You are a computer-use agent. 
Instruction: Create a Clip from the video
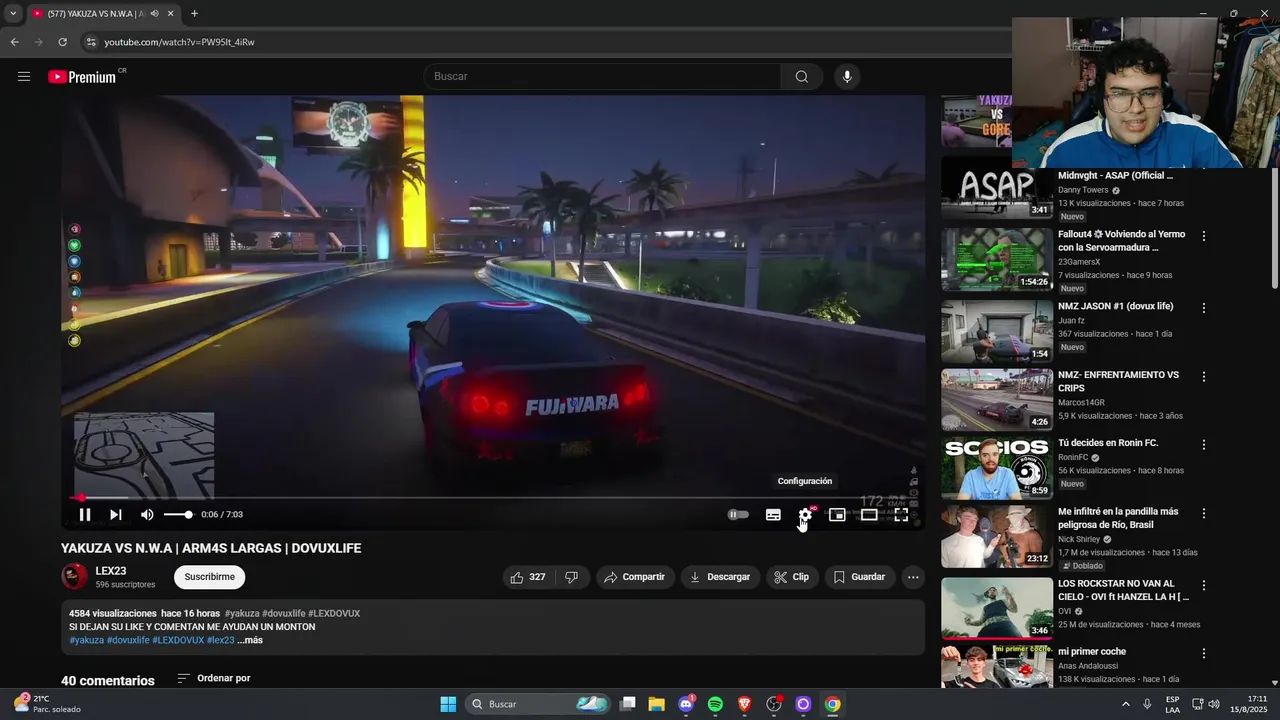click(x=792, y=577)
